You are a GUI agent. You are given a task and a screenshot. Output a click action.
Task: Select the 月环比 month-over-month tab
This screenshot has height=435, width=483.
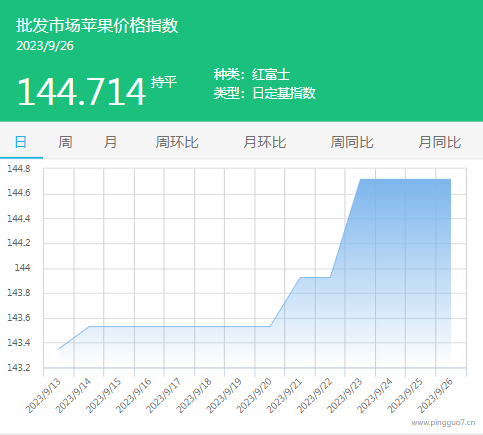[x=265, y=142]
